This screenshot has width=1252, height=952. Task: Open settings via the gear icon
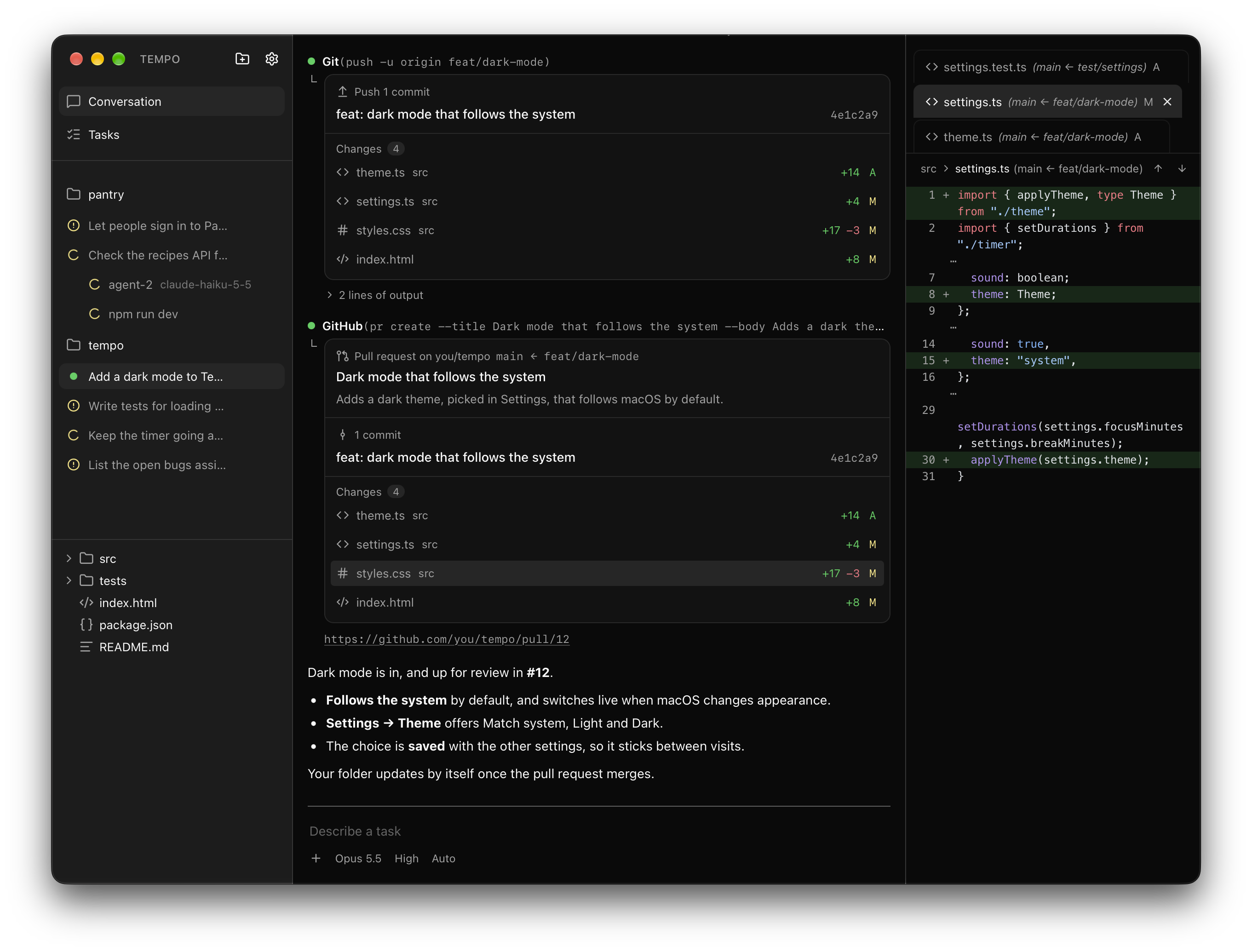point(271,59)
